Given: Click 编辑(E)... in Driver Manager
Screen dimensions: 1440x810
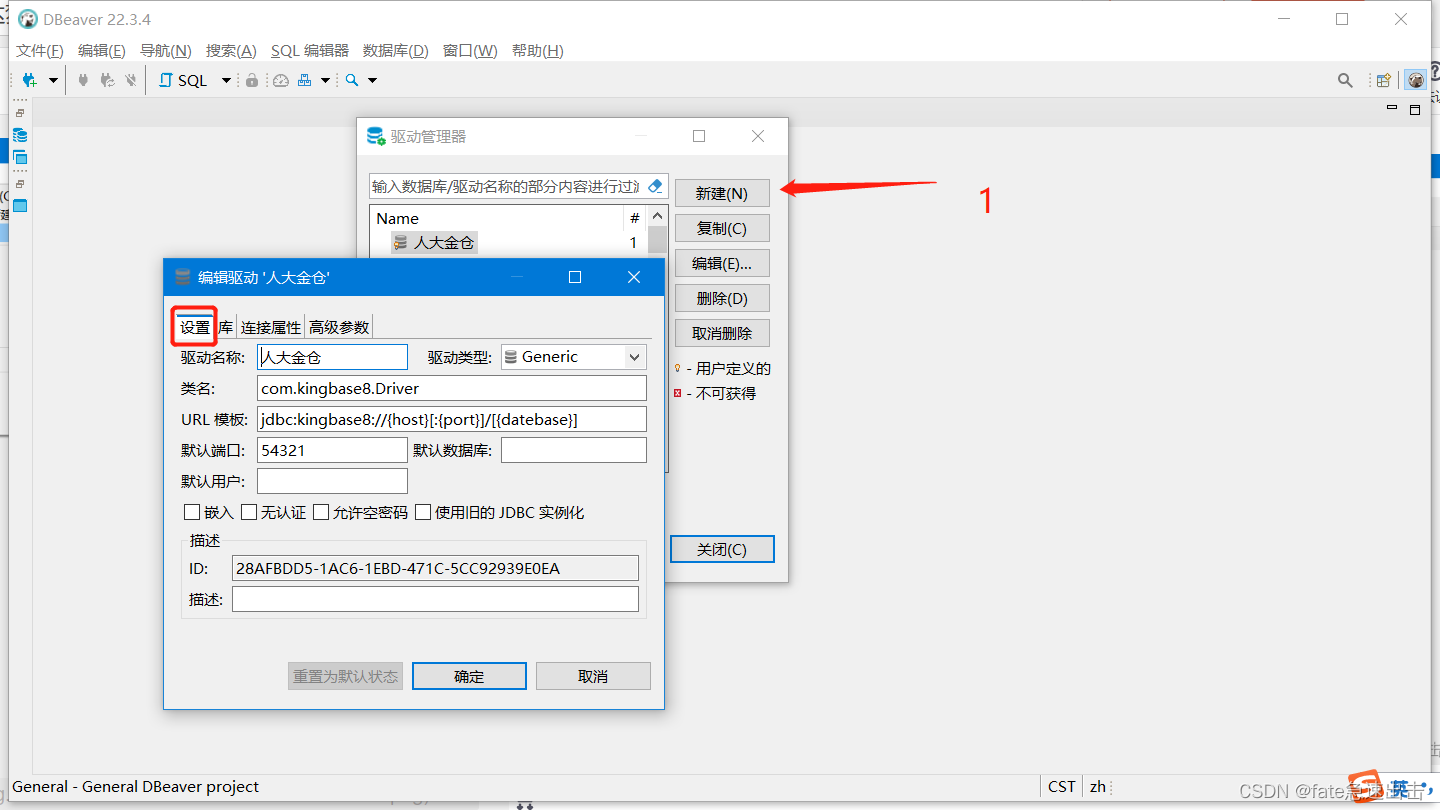Looking at the screenshot, I should tap(722, 263).
